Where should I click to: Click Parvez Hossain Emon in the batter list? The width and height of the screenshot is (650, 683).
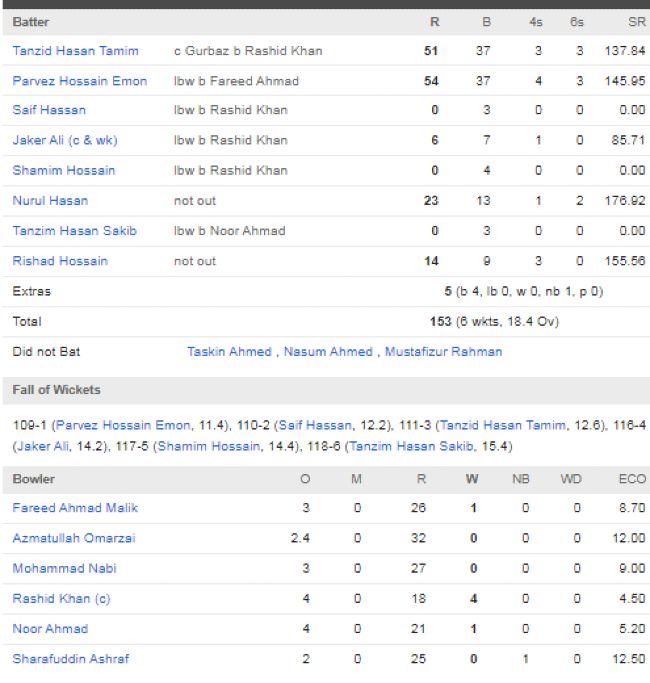tap(79, 81)
